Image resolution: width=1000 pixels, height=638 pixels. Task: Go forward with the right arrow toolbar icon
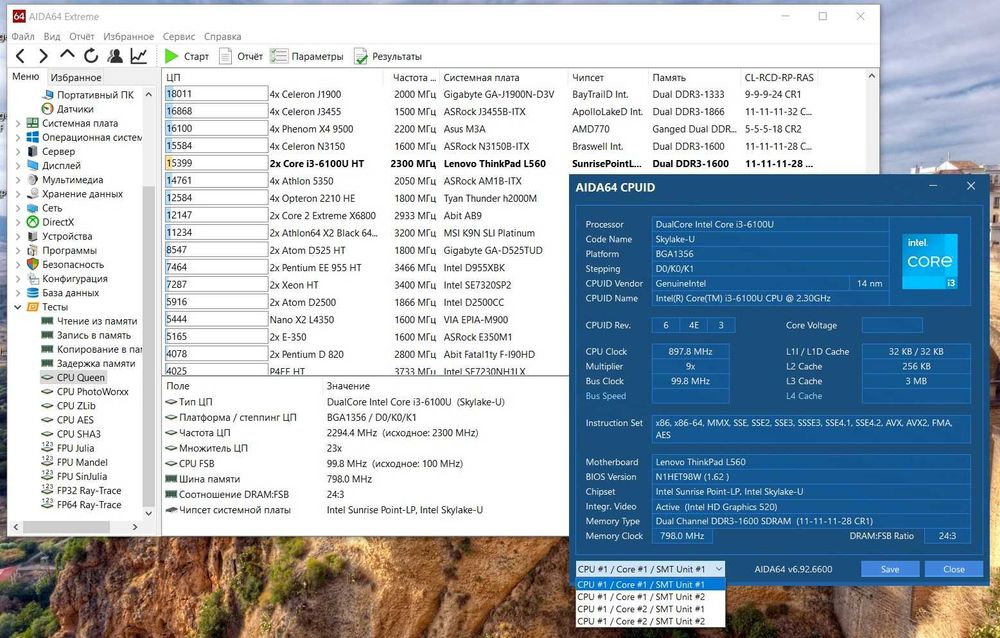tap(43, 56)
